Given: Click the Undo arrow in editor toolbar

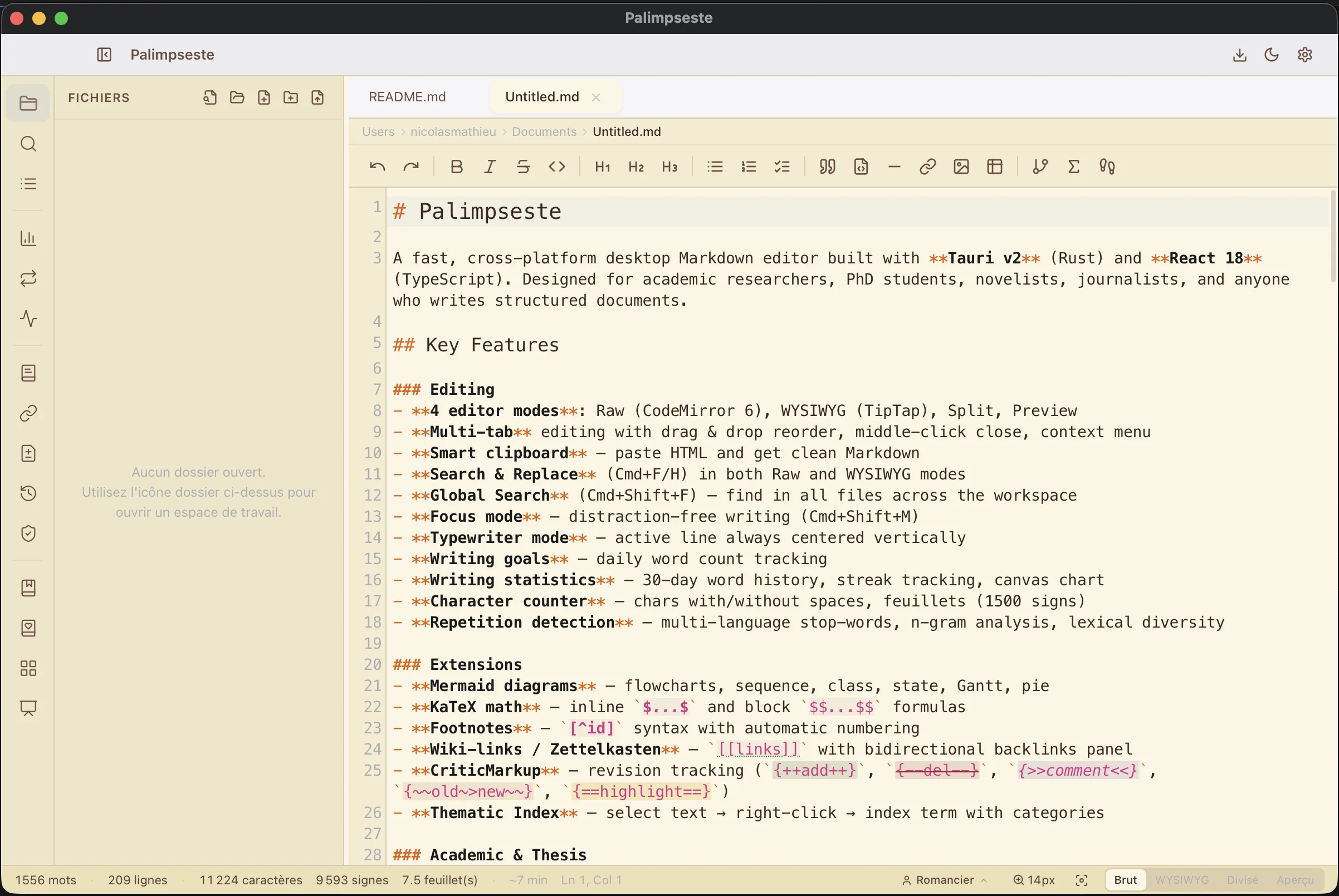Looking at the screenshot, I should pos(377,167).
